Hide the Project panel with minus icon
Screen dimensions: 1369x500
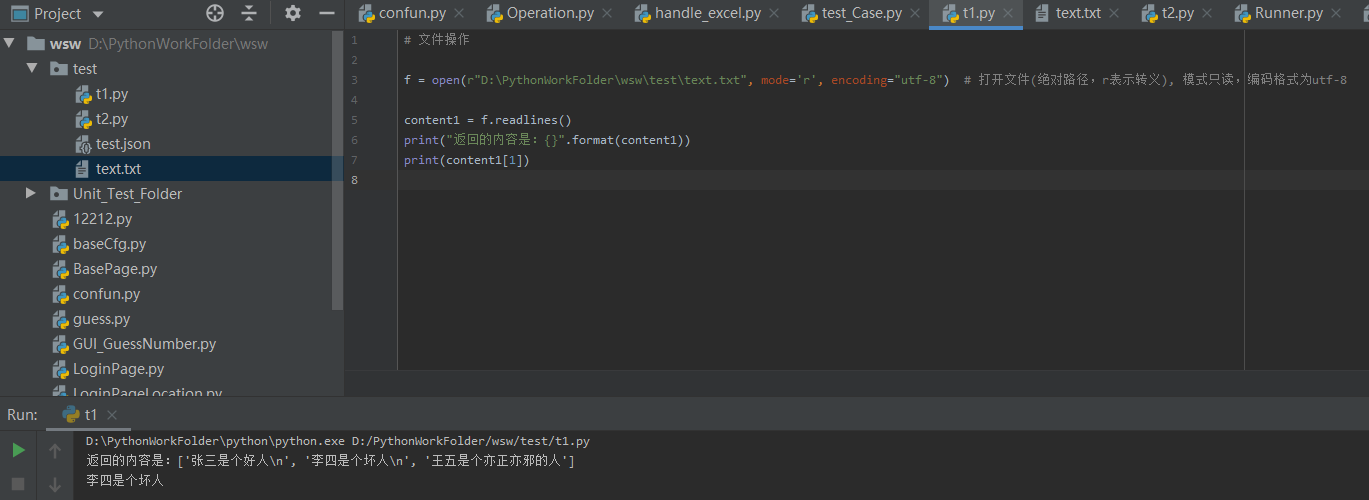(326, 13)
